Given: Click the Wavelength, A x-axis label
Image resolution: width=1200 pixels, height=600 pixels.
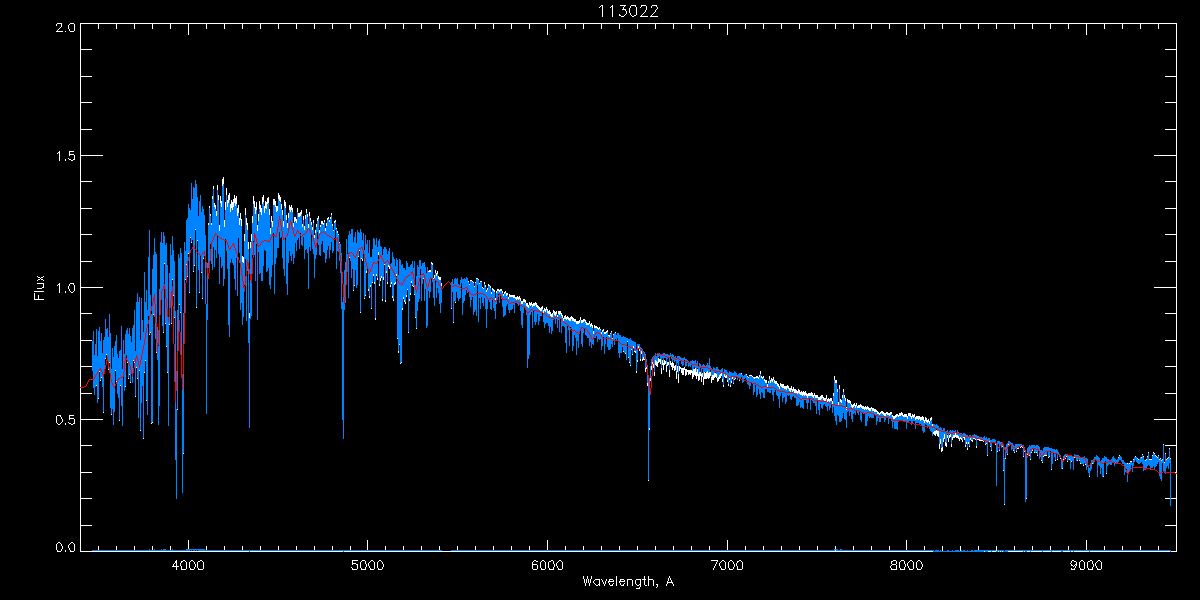Looking at the screenshot, I should 629,582.
